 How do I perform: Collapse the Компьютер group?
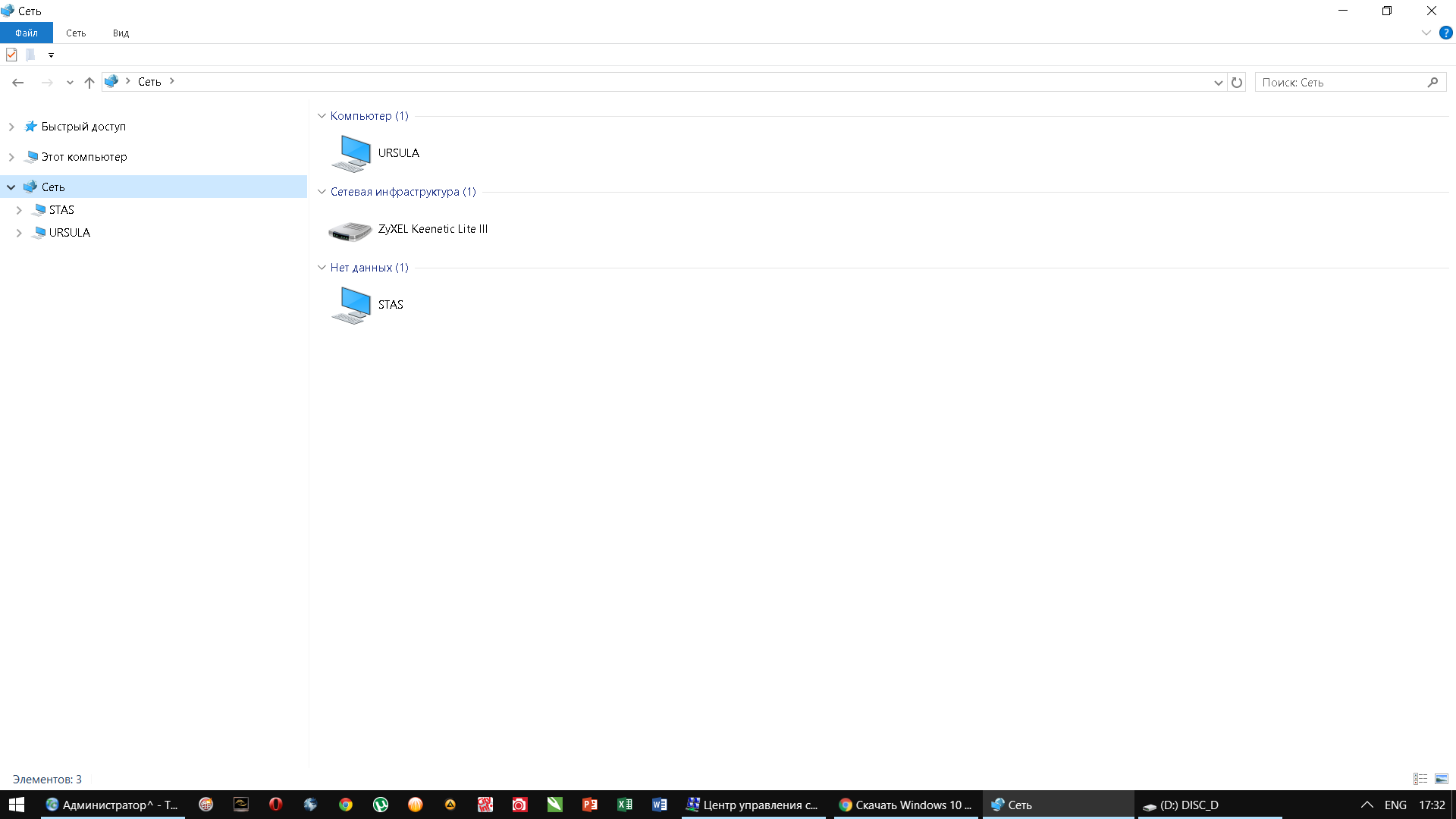pos(322,116)
